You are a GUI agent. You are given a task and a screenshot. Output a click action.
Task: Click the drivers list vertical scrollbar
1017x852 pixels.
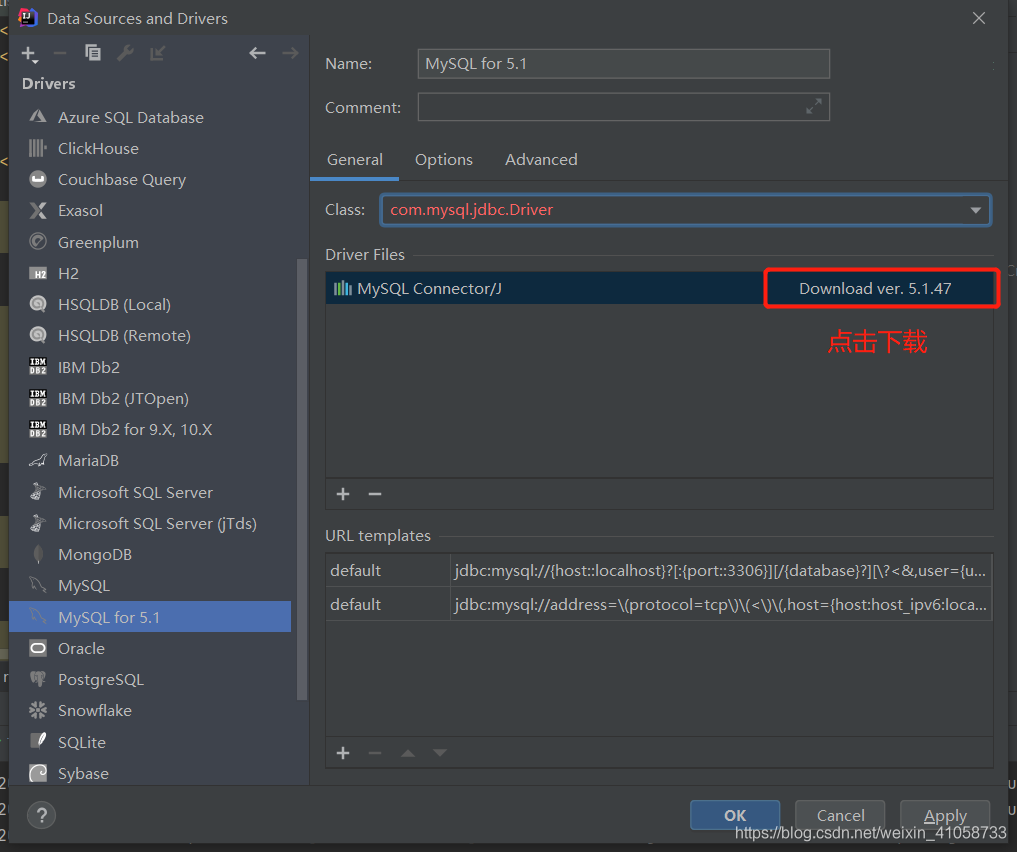302,480
